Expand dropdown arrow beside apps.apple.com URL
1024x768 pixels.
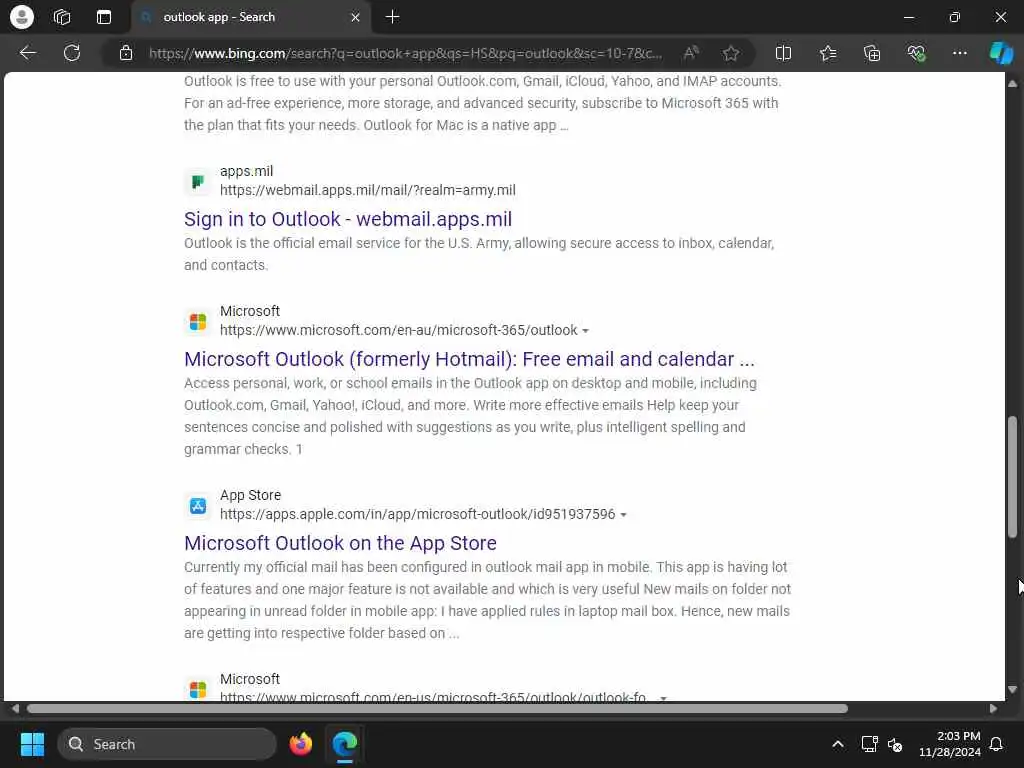coord(624,515)
